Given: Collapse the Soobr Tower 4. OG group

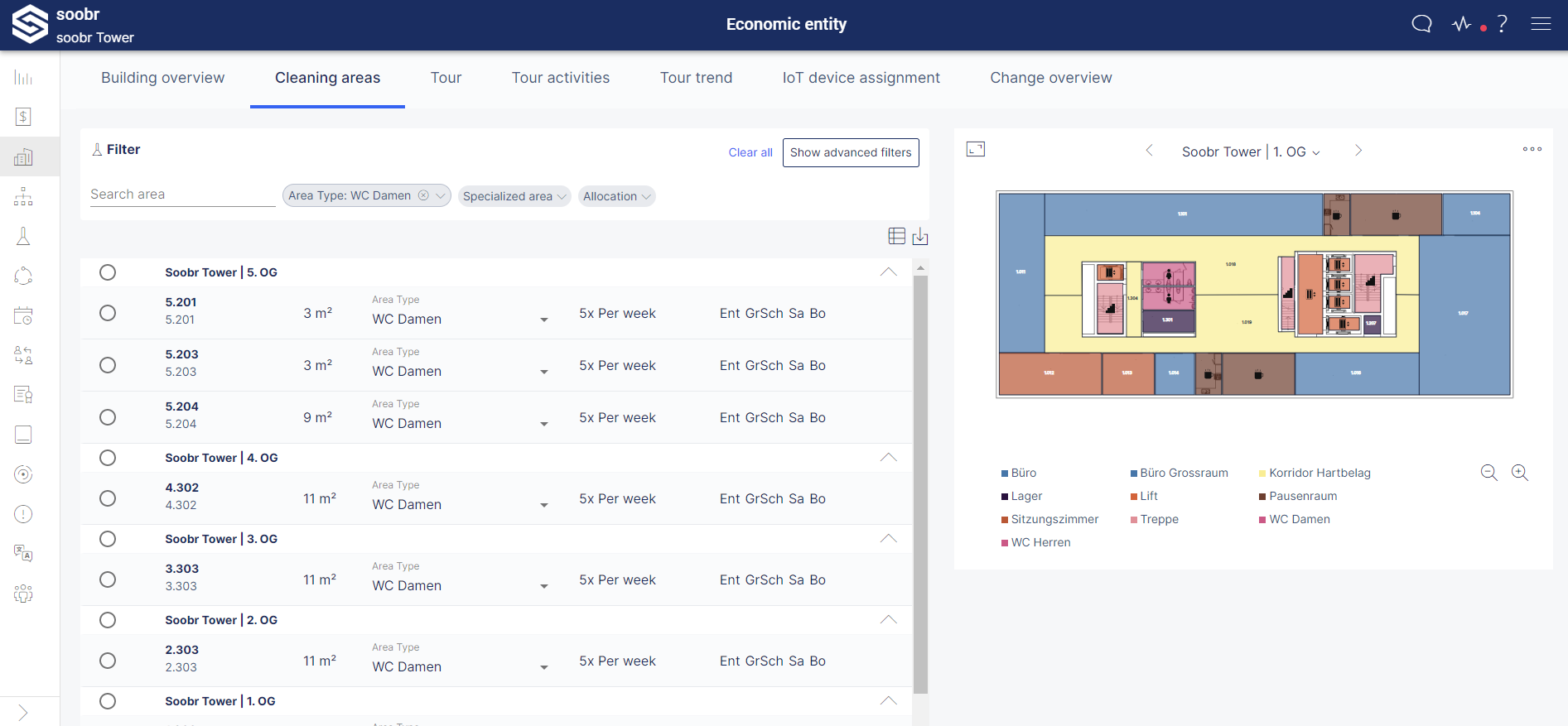Looking at the screenshot, I should point(888,458).
